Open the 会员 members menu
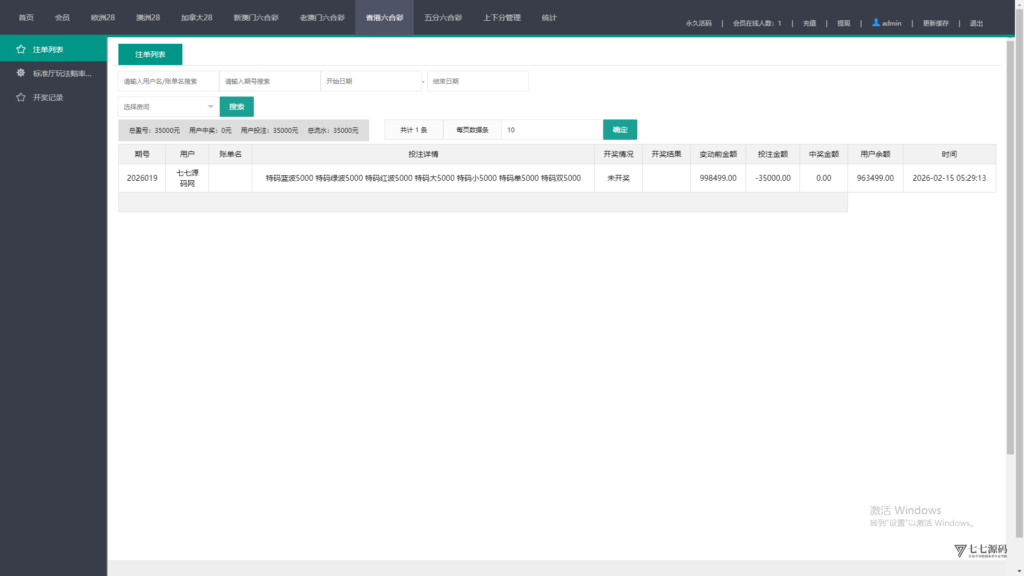The image size is (1024, 576). click(62, 18)
